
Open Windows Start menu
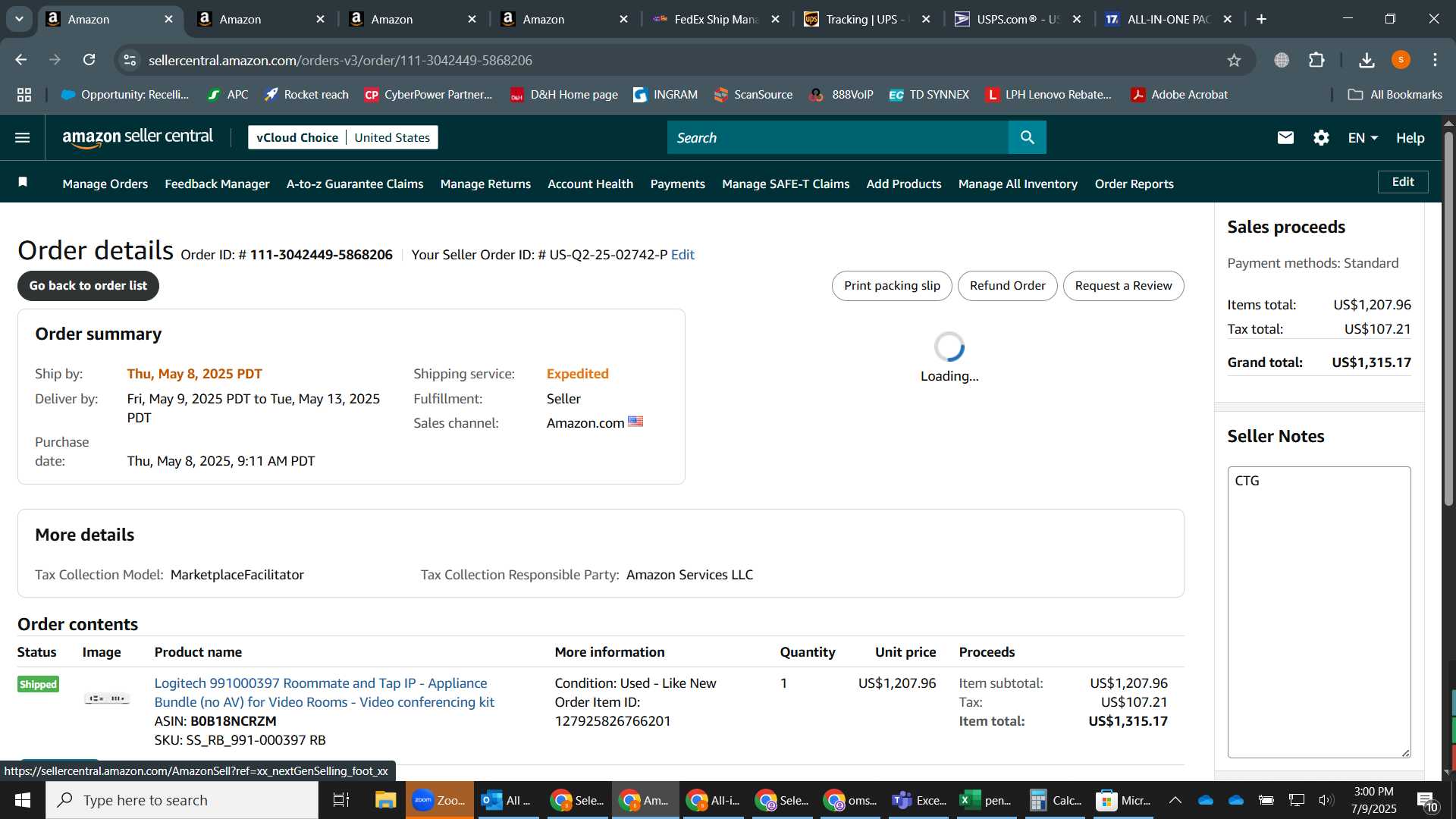22,800
